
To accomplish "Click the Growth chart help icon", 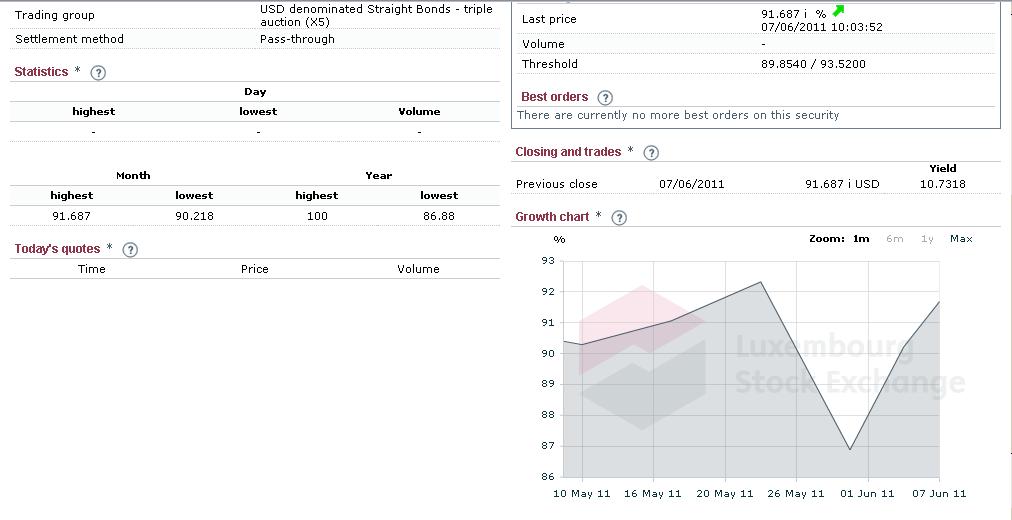I will [x=618, y=217].
